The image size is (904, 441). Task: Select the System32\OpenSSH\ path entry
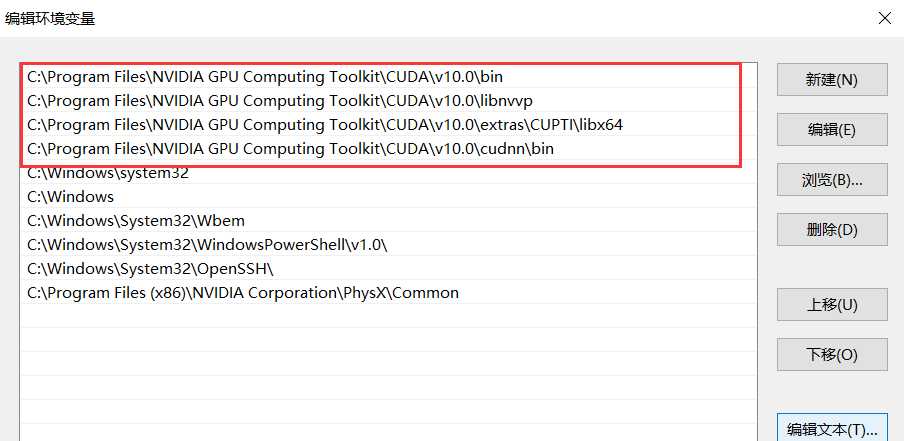pos(150,269)
